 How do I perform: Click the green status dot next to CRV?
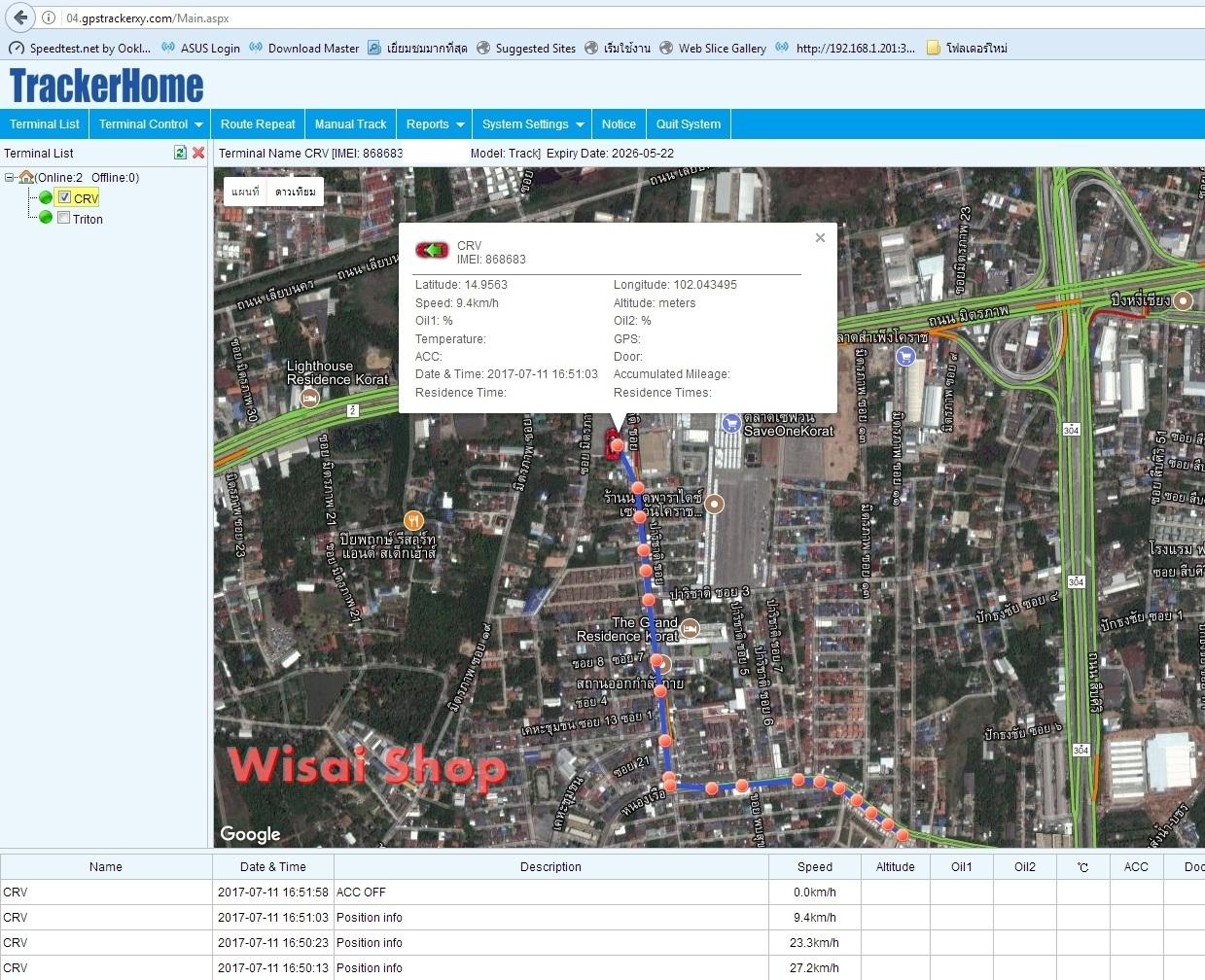(46, 197)
